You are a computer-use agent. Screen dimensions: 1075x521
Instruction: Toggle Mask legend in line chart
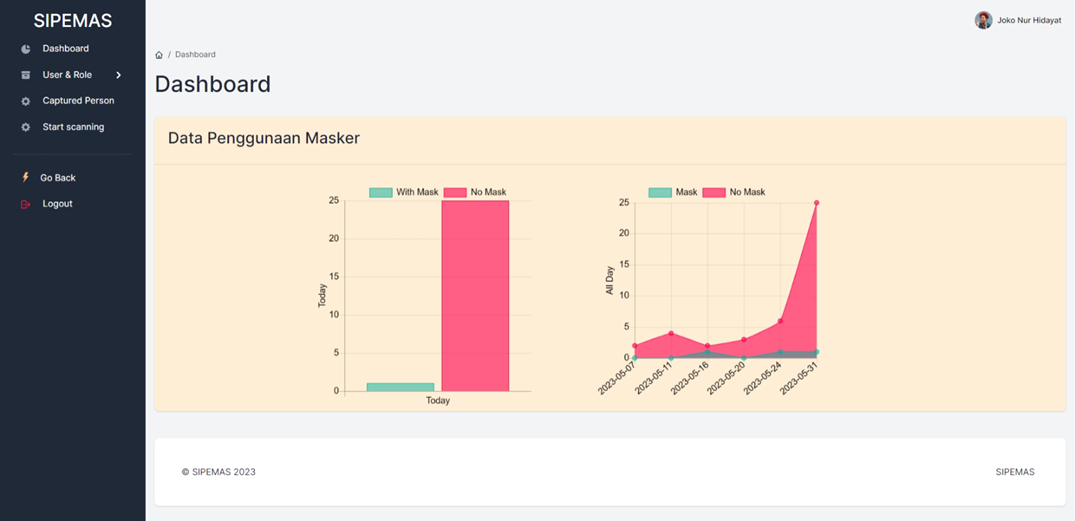pyautogui.click(x=673, y=192)
